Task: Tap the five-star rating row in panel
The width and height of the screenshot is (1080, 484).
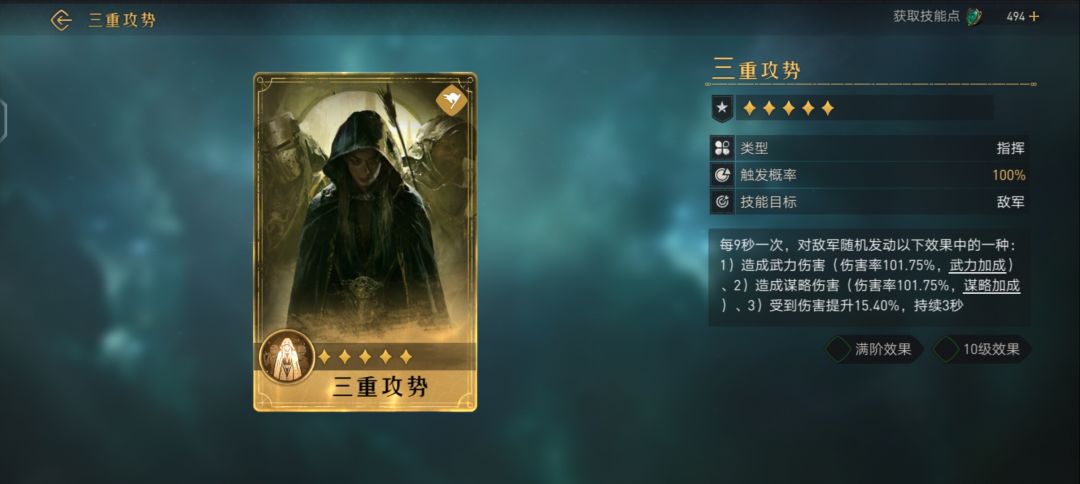Action: 788,108
